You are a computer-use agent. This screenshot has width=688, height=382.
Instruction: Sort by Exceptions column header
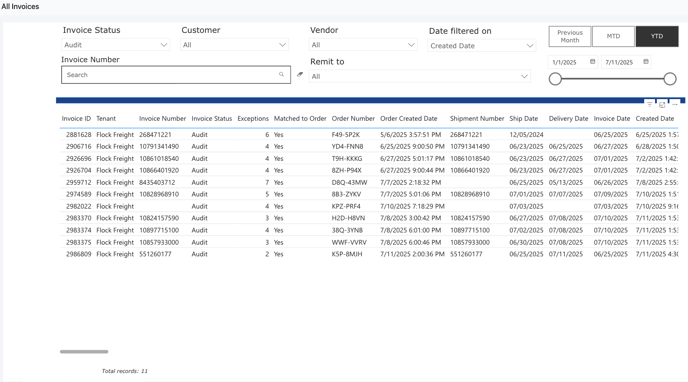coord(253,118)
